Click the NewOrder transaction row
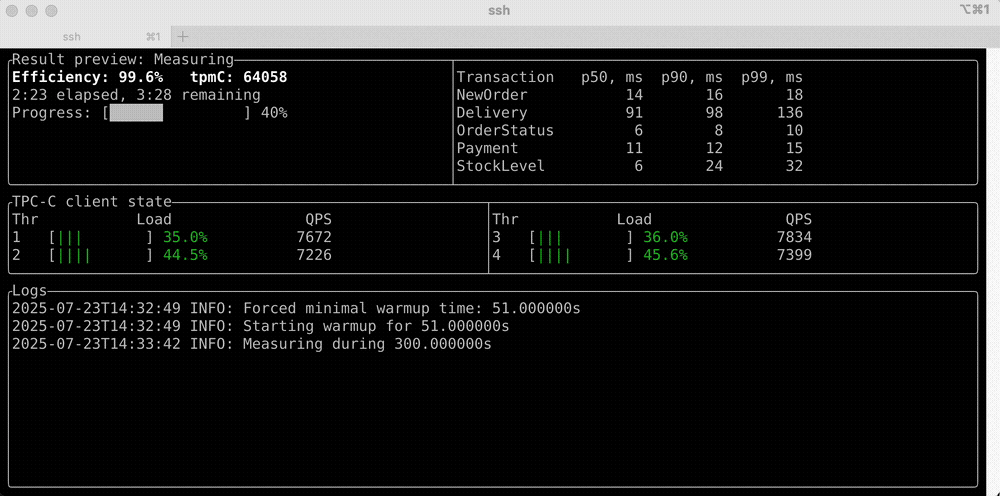 [x=629, y=95]
